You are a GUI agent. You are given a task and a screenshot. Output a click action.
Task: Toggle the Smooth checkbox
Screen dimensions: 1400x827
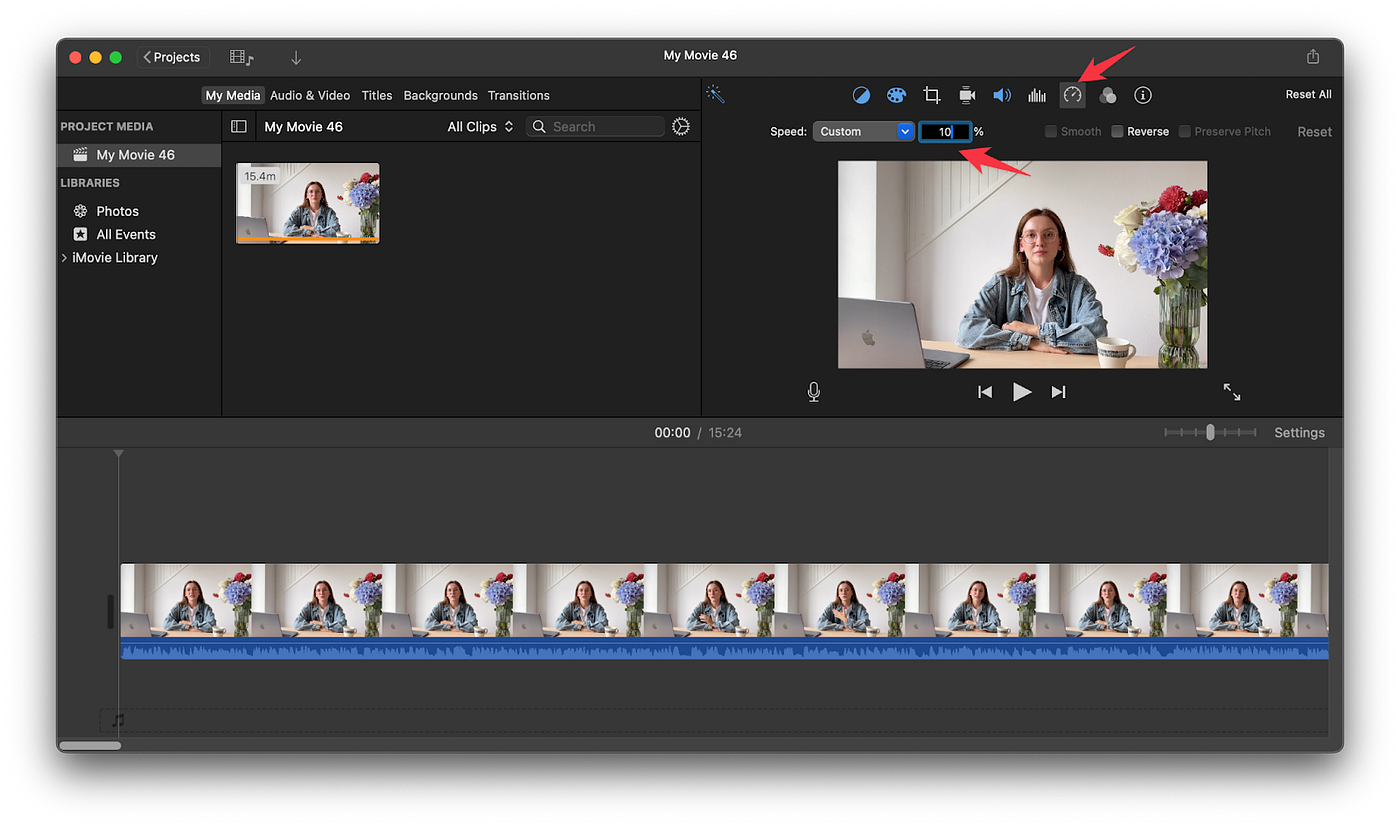click(1051, 131)
